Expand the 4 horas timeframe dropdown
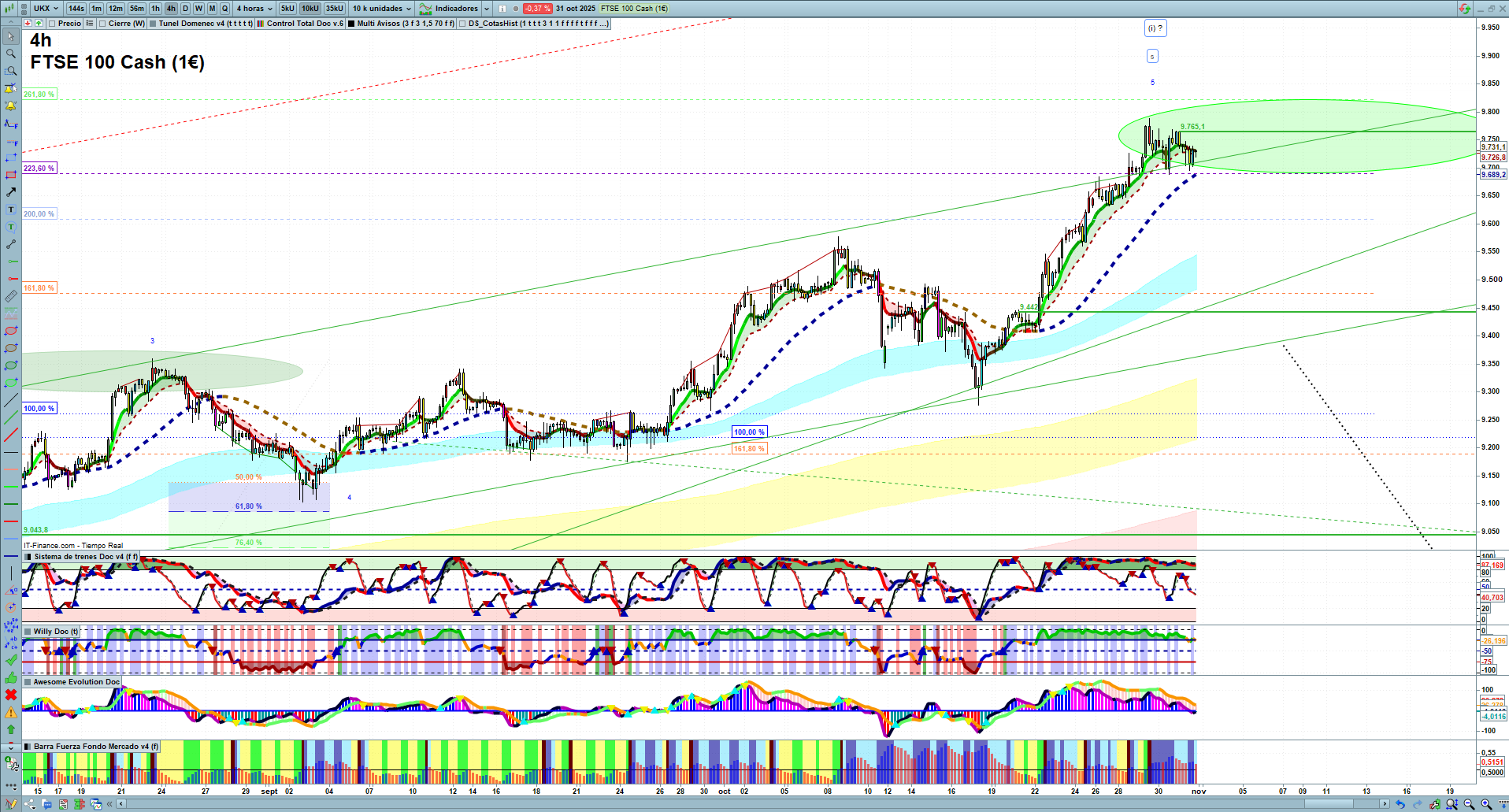Screen dimensions: 1509x812 [254, 9]
